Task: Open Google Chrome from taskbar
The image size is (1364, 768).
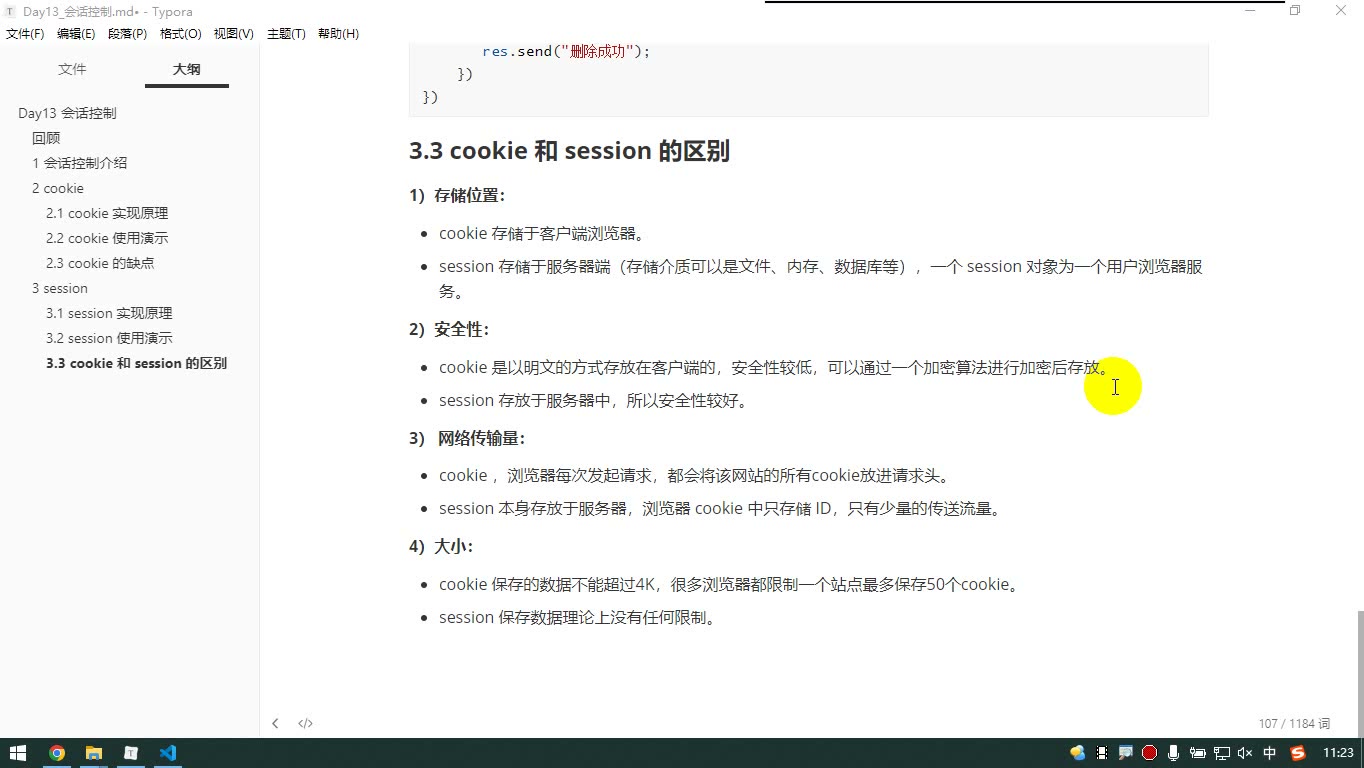Action: click(x=57, y=753)
